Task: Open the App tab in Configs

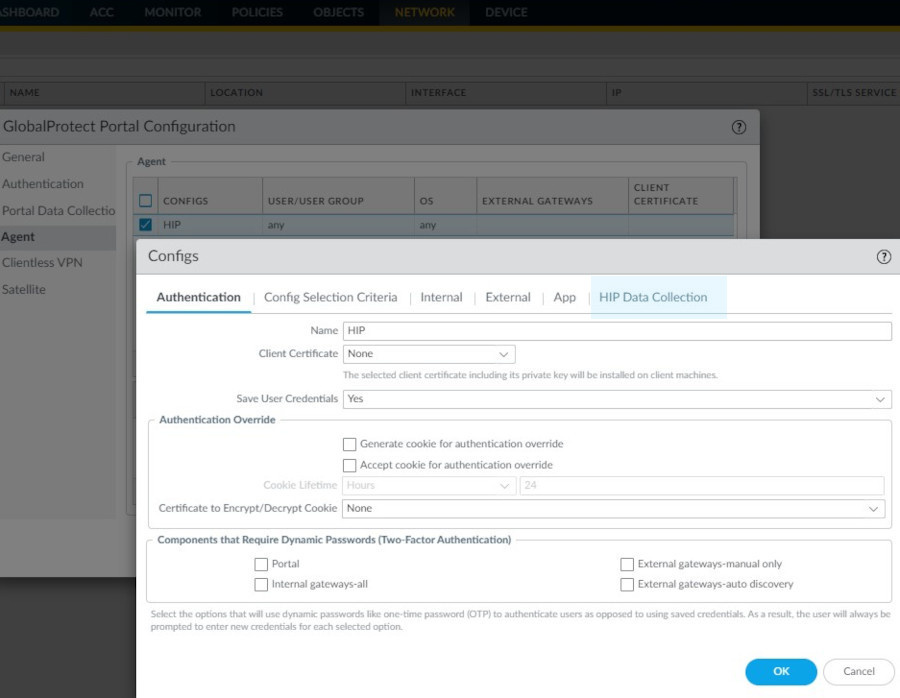Action: [x=565, y=297]
